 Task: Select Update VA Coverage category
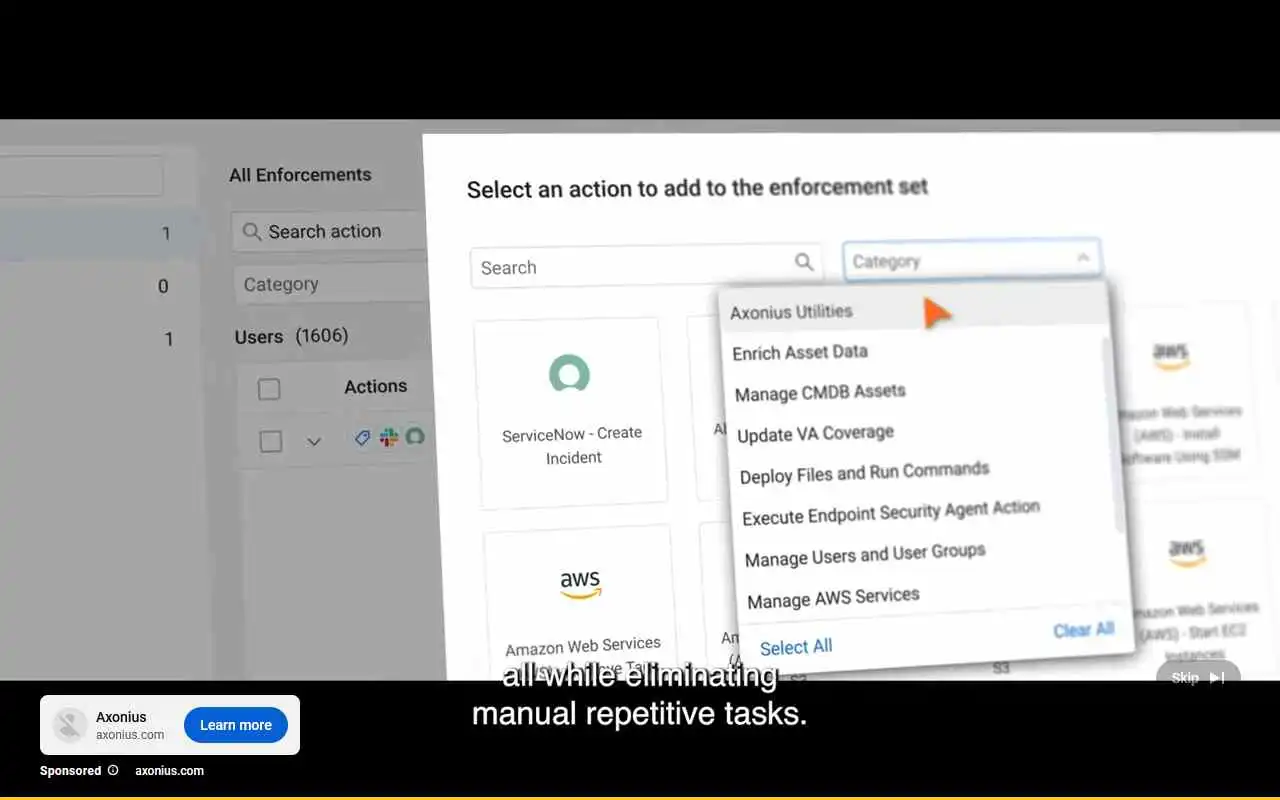815,433
